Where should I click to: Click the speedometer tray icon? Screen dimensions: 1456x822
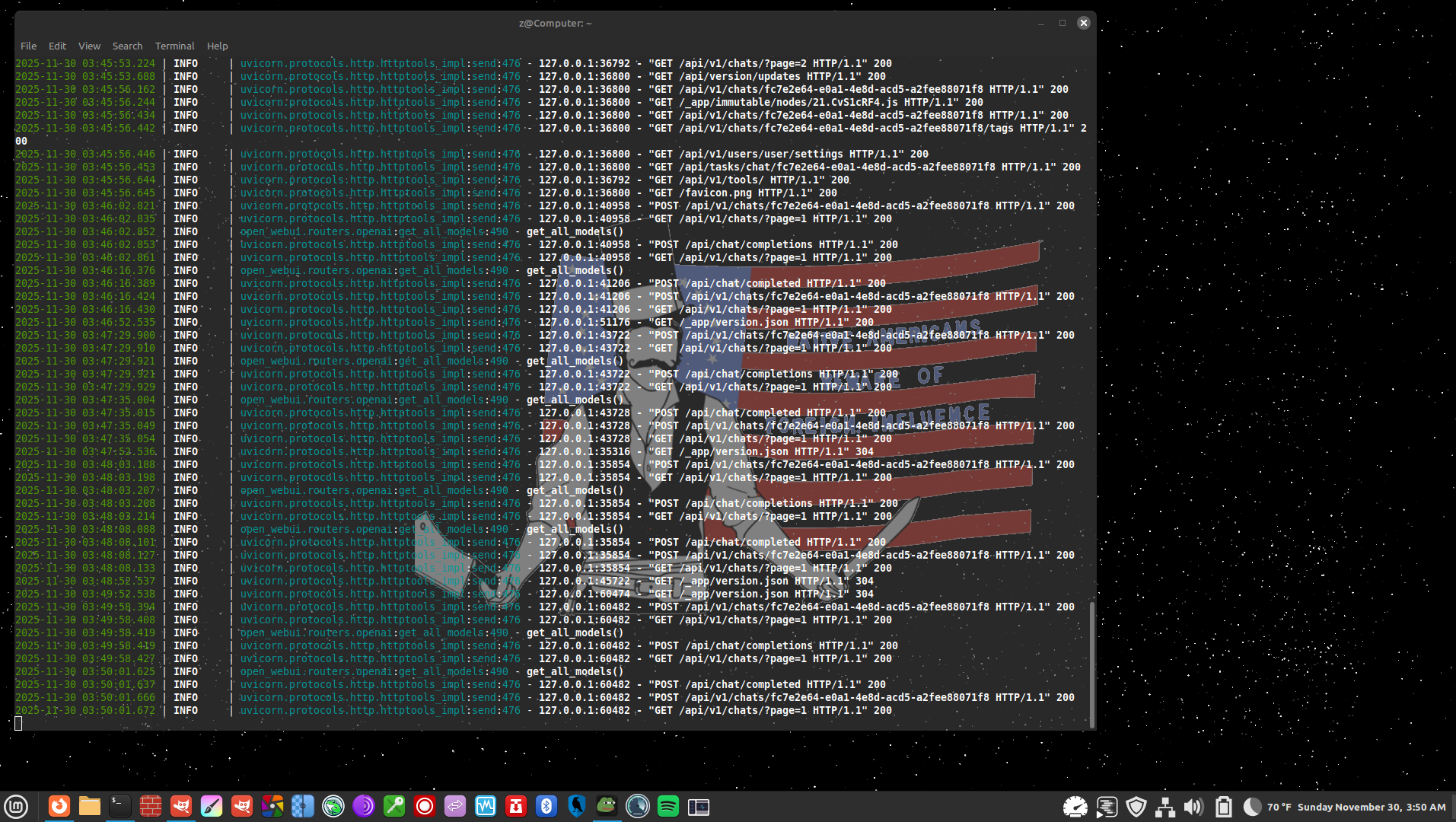coord(1075,807)
